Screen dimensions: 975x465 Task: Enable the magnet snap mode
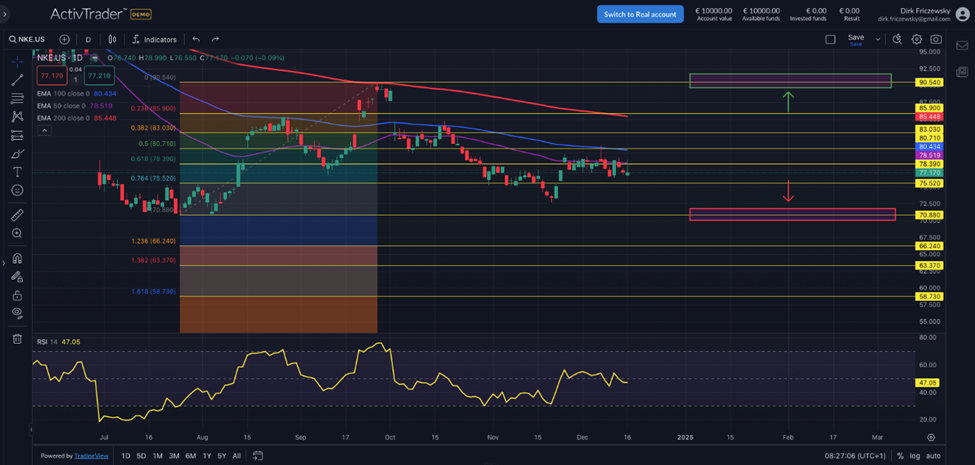[x=17, y=259]
